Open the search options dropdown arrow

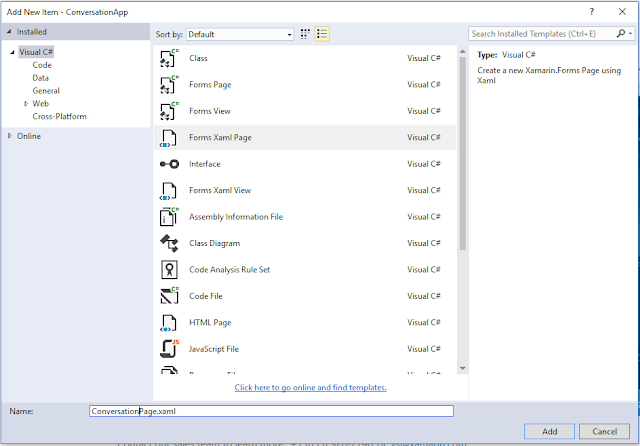point(631,34)
